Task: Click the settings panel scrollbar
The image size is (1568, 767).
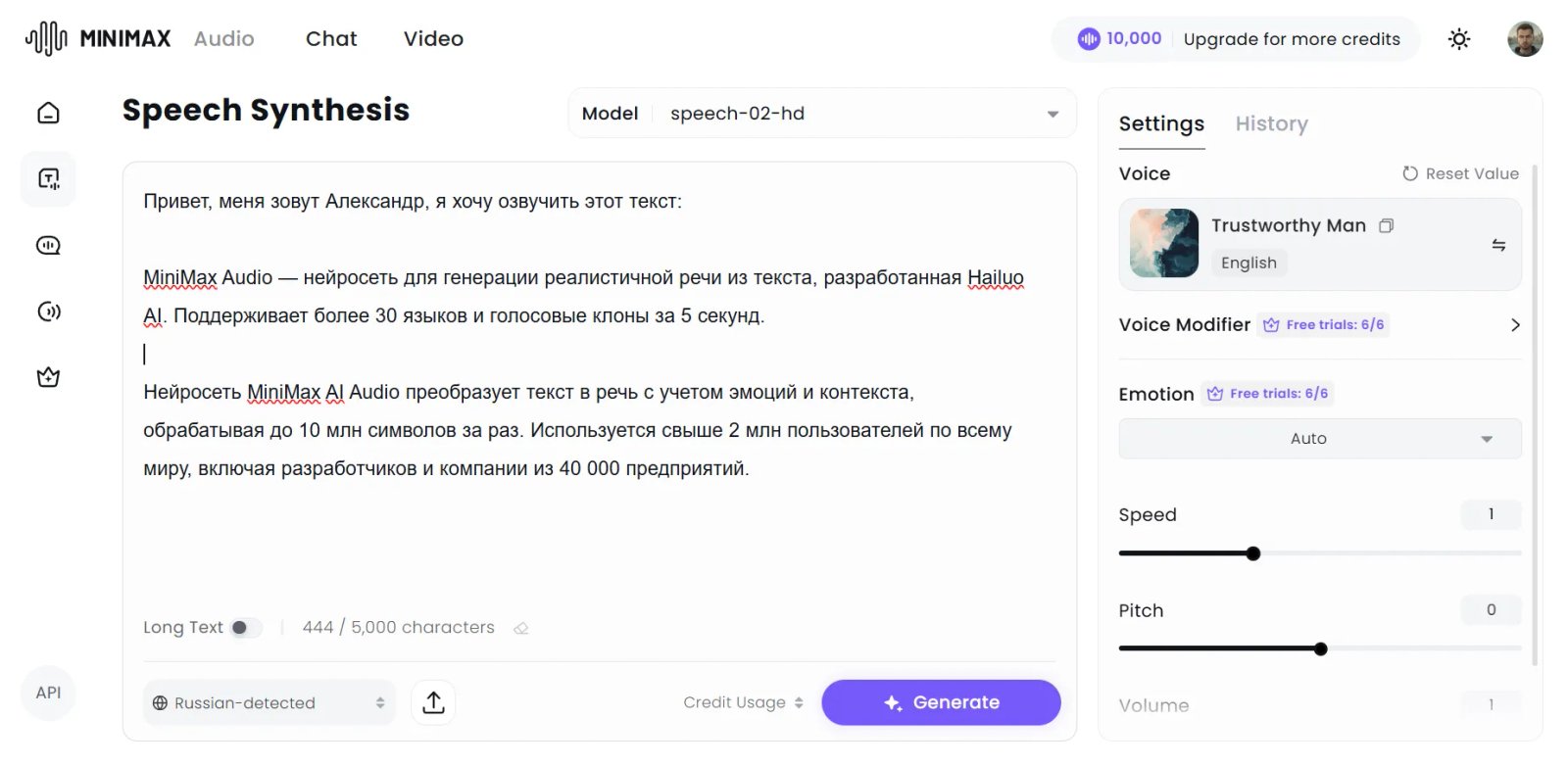Action: [1535, 416]
